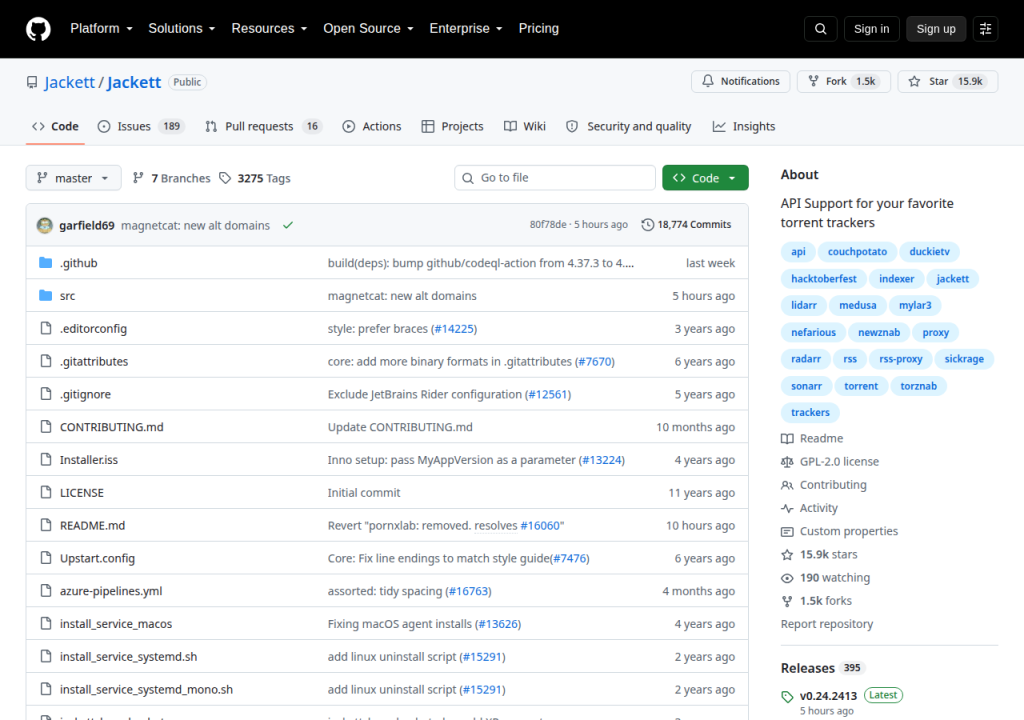The image size is (1024, 720).
Task: Click the Sign in button
Action: 871,29
